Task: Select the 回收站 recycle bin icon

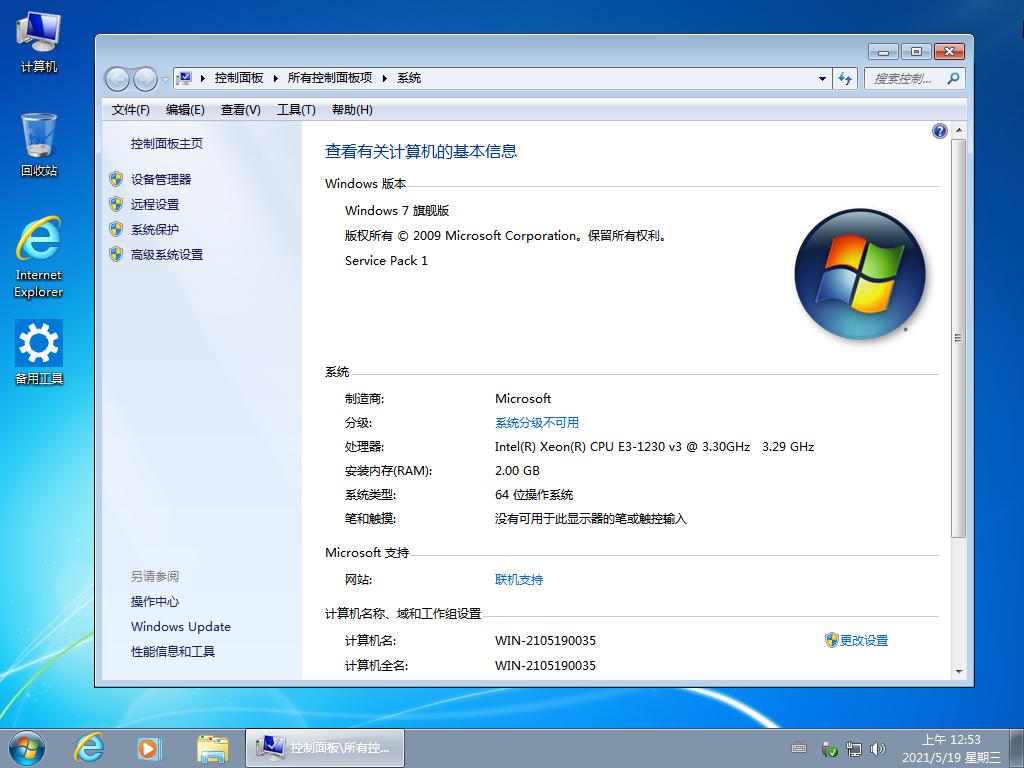Action: tap(39, 144)
